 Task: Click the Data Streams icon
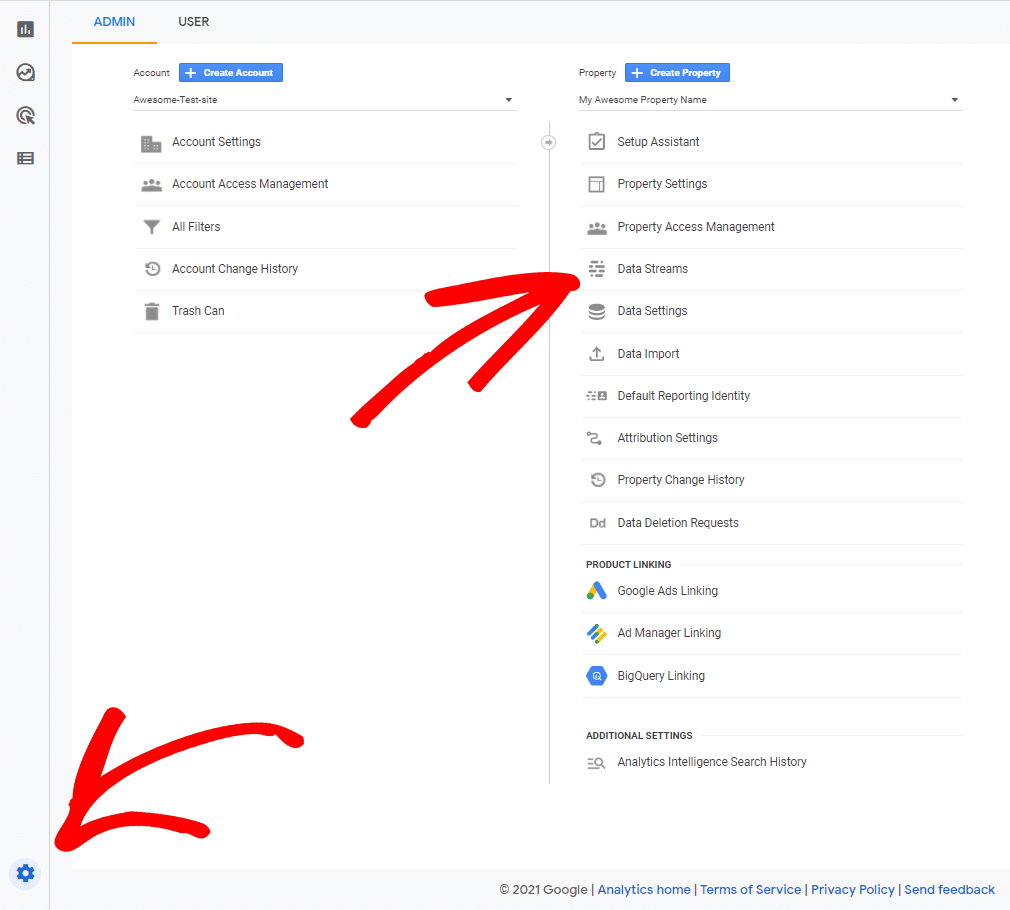(597, 269)
